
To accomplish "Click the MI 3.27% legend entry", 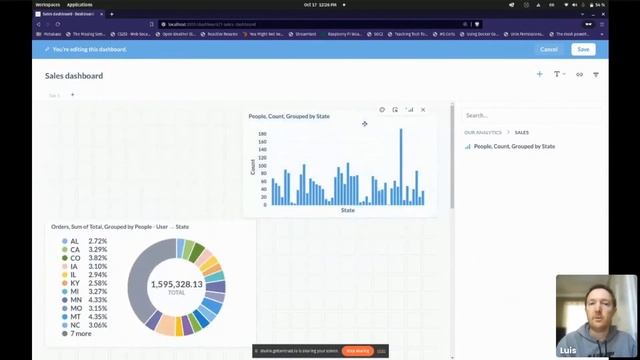I will (84, 291).
